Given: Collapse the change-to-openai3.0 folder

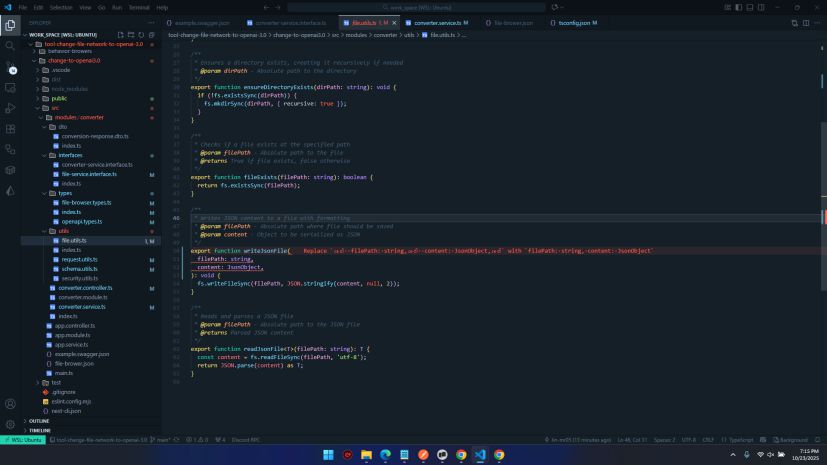Looking at the screenshot, I should pyautogui.click(x=73, y=61).
